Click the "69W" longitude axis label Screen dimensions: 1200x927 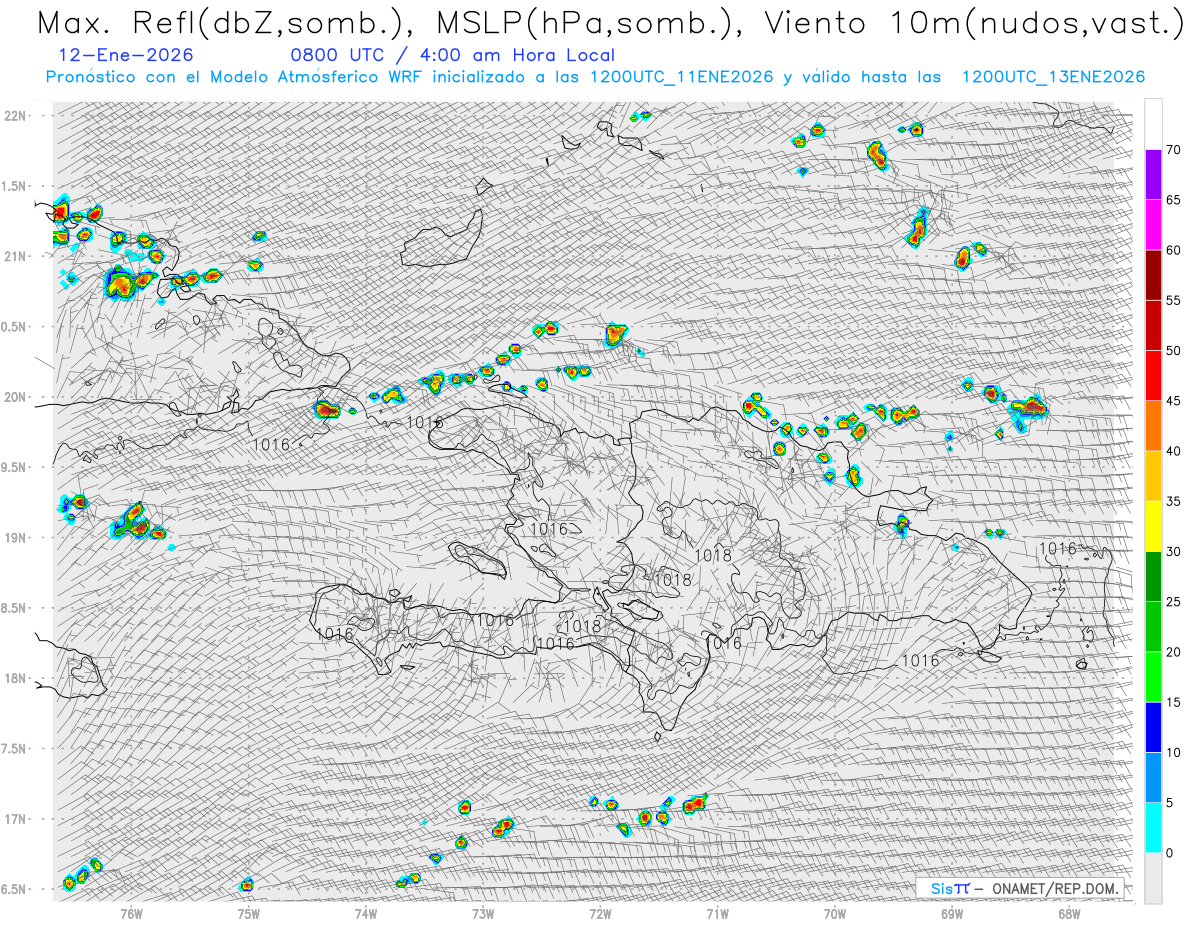click(x=952, y=912)
